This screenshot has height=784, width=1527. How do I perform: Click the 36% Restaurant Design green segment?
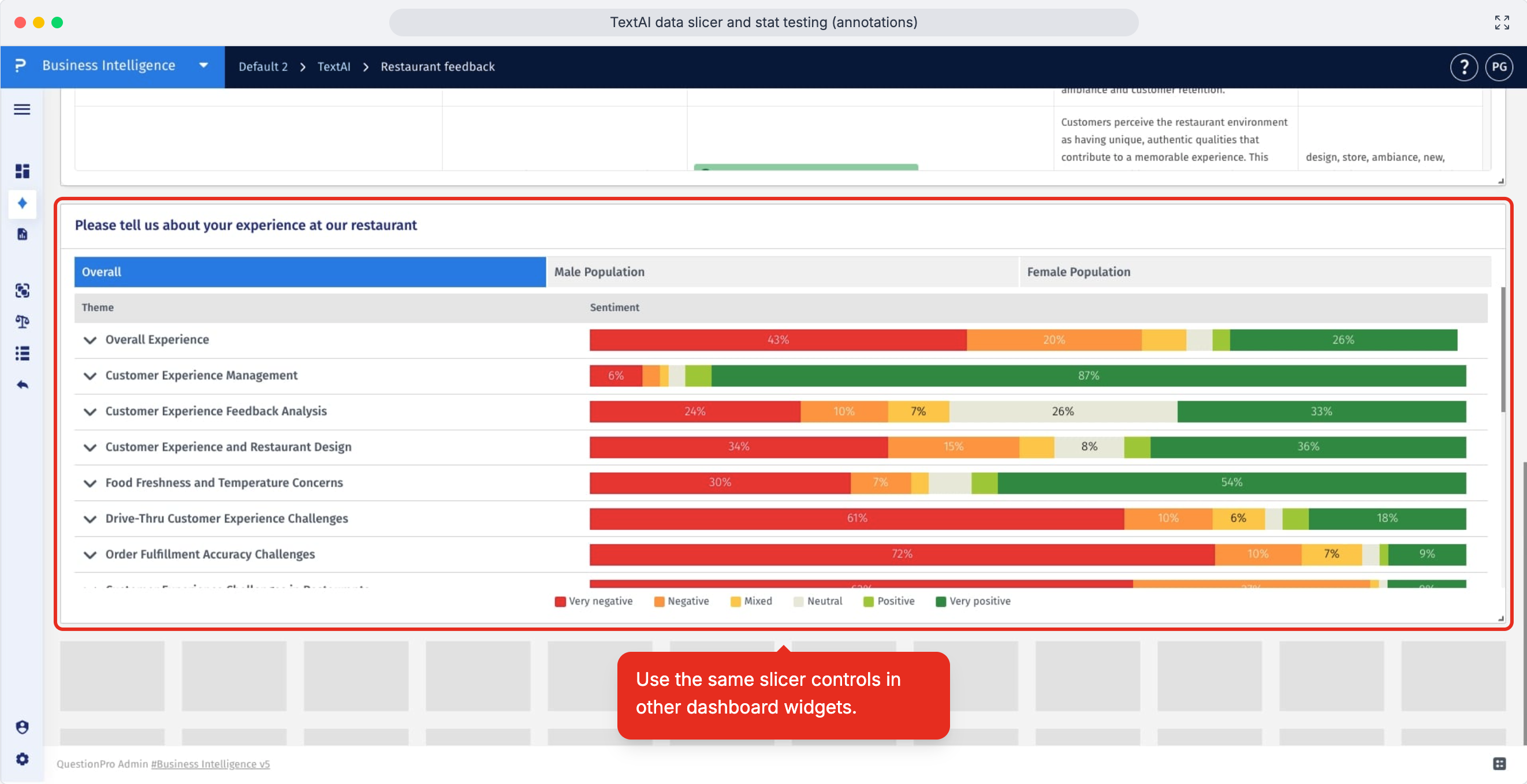tap(1308, 447)
